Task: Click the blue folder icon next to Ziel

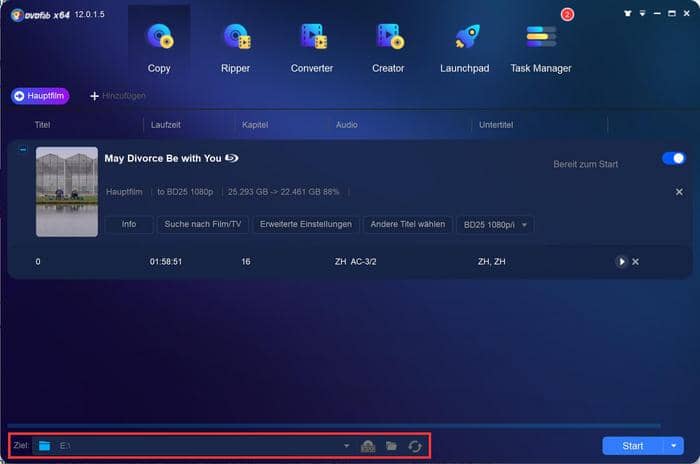Action: click(x=44, y=446)
